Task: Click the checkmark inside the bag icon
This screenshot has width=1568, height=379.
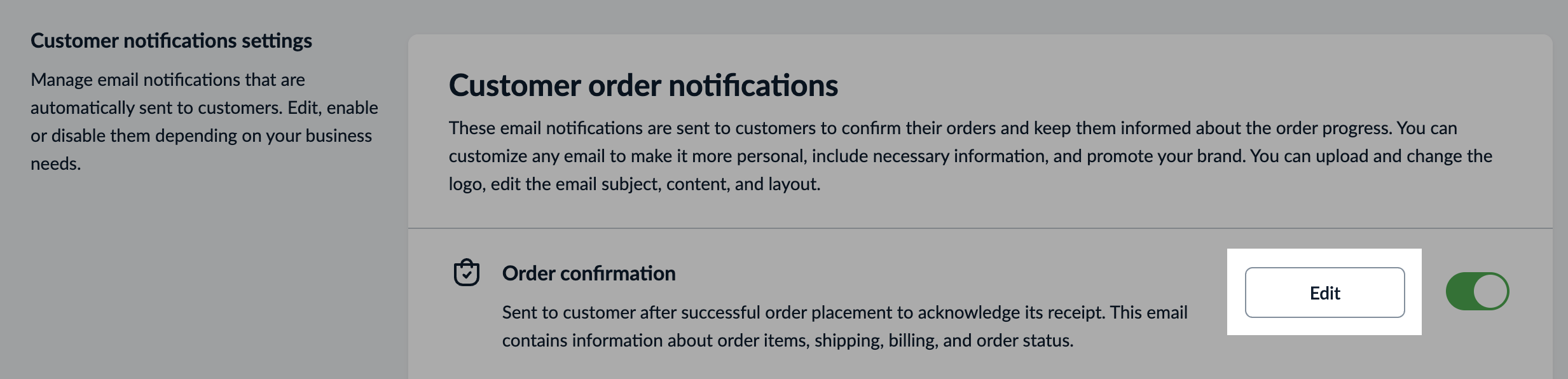Action: click(466, 275)
